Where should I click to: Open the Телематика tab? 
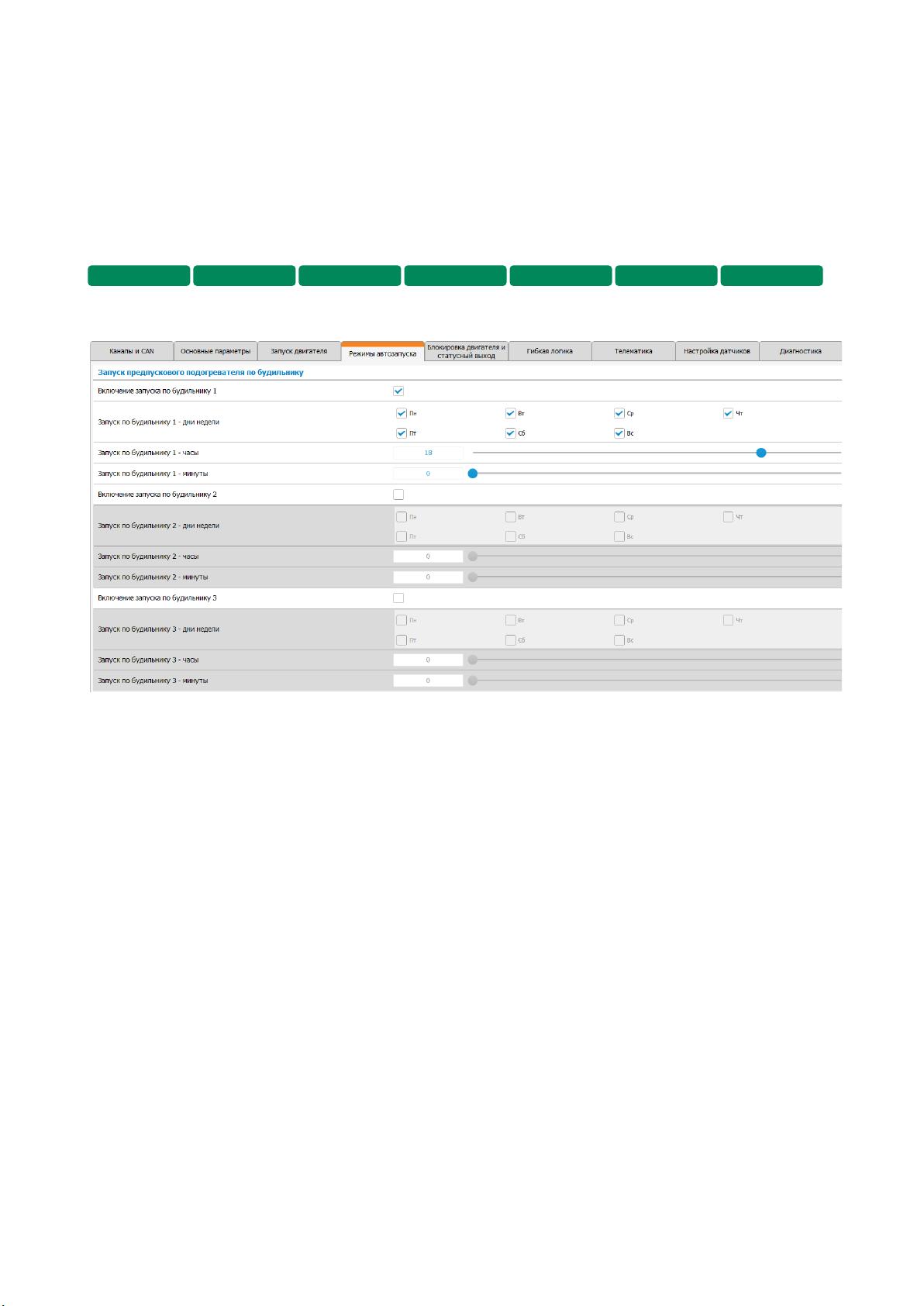pos(634,351)
